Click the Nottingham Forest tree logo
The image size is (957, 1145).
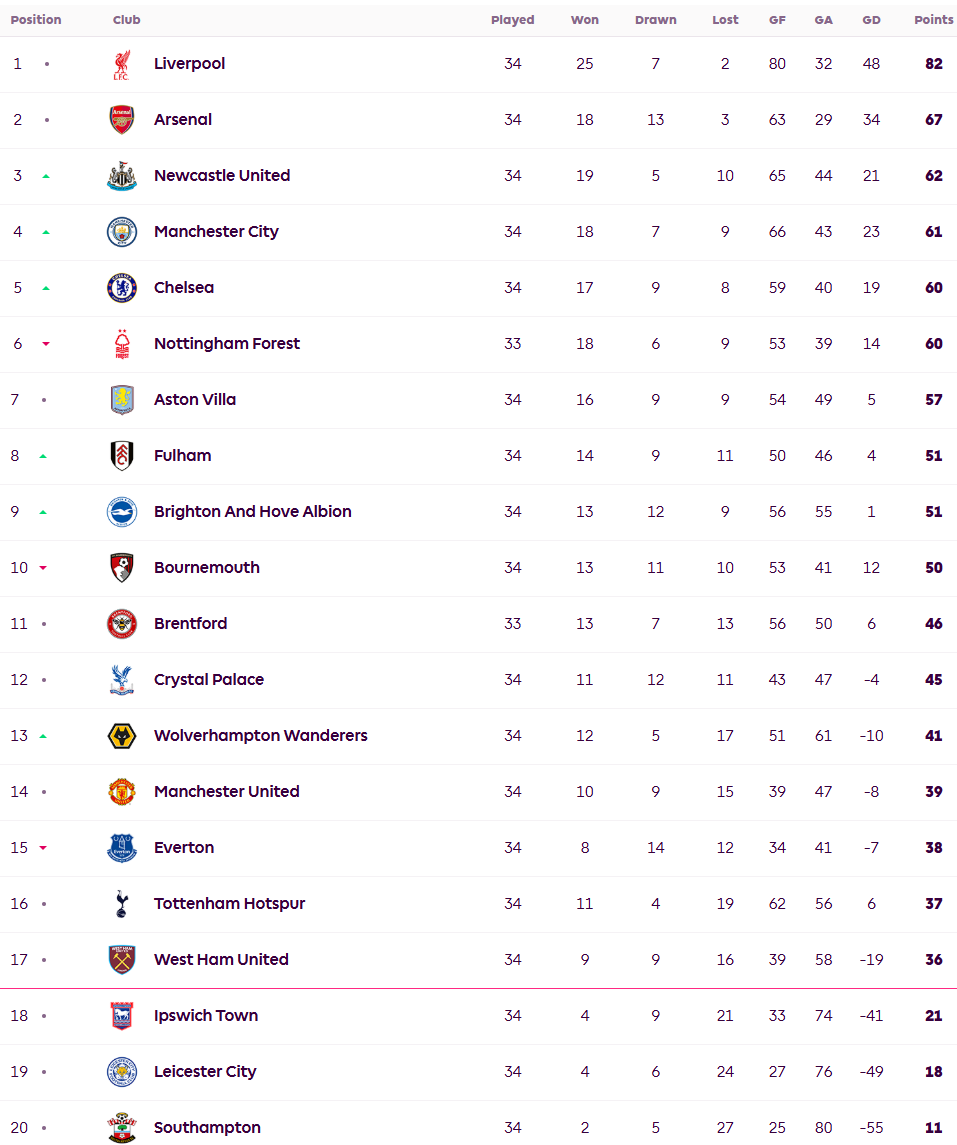[x=122, y=344]
